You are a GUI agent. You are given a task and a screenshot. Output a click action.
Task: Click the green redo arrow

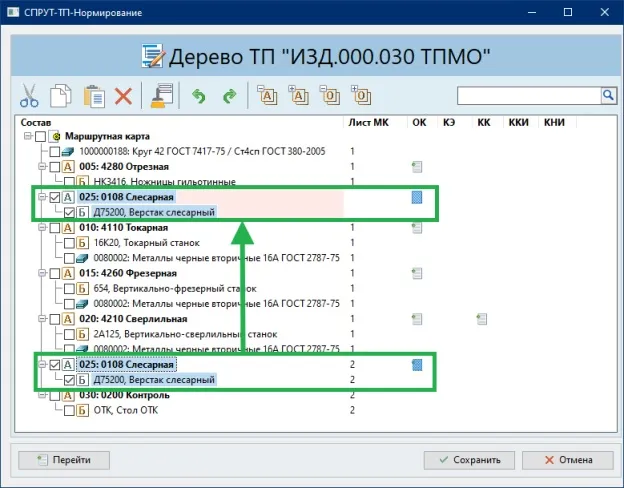229,97
